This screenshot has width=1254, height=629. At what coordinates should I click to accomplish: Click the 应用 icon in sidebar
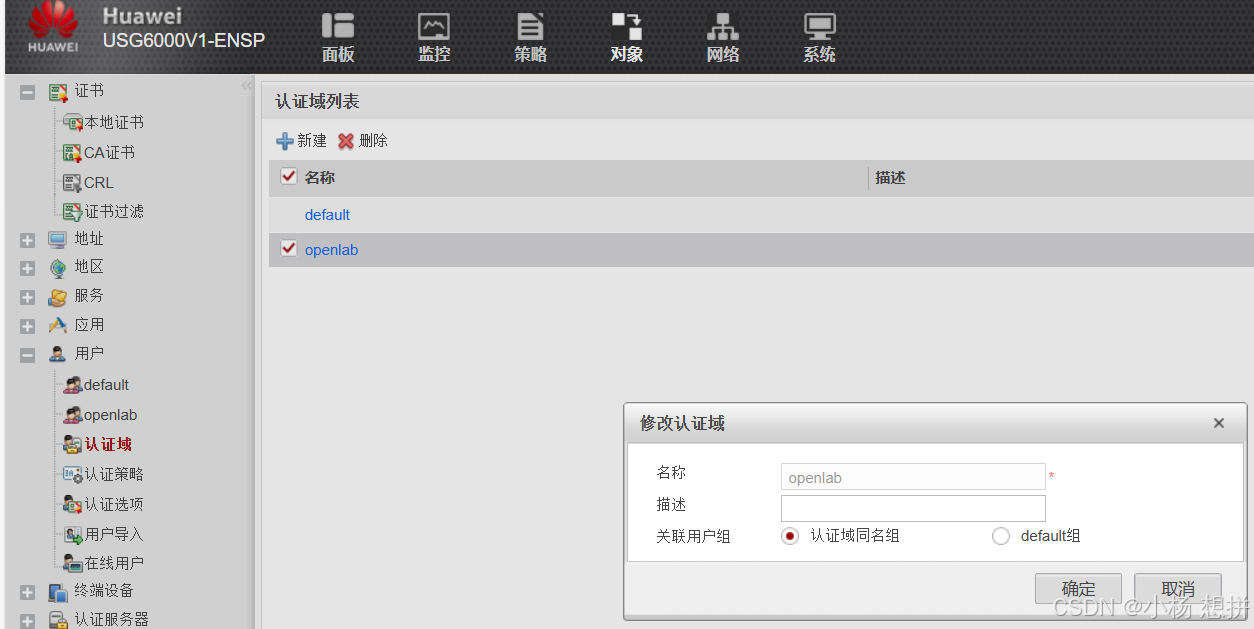click(58, 325)
